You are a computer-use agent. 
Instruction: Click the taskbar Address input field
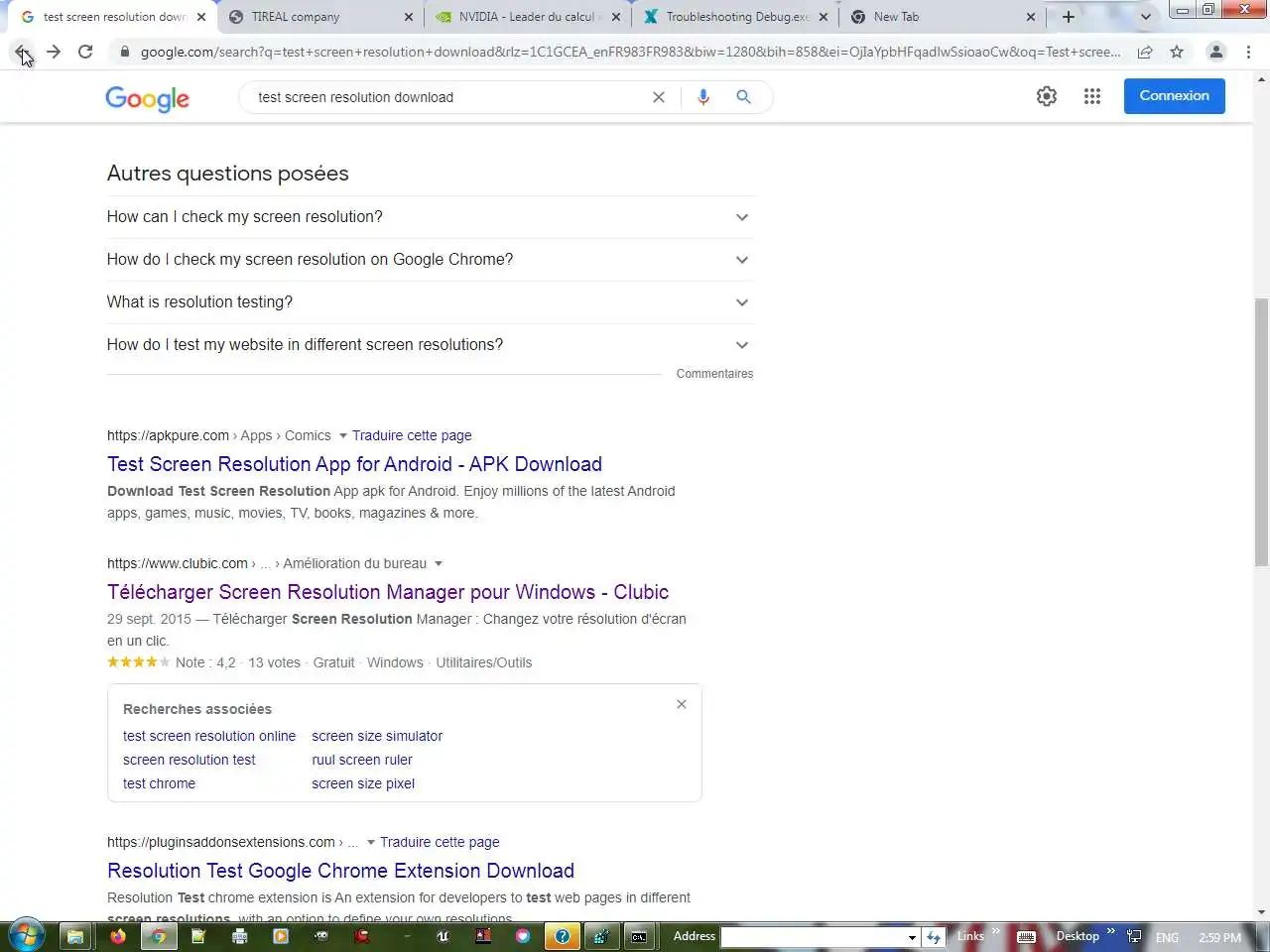[813, 937]
